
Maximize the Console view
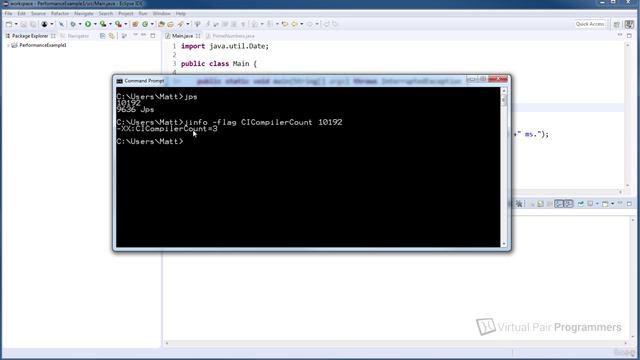pyautogui.click(x=629, y=203)
